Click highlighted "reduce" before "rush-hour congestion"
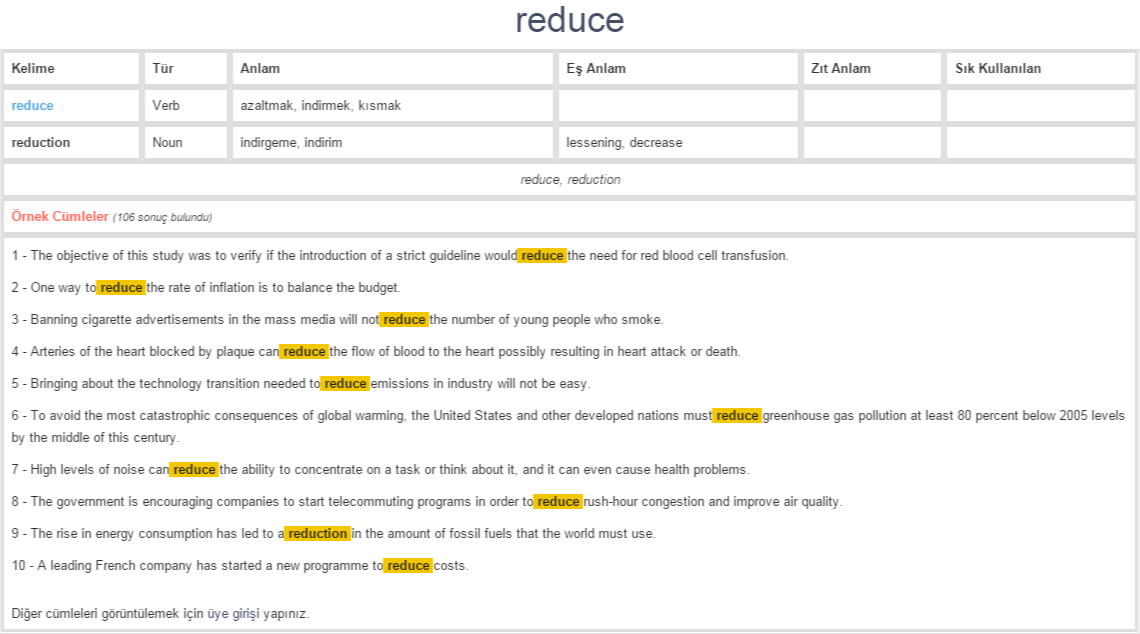This screenshot has width=1140, height=634. (x=558, y=502)
